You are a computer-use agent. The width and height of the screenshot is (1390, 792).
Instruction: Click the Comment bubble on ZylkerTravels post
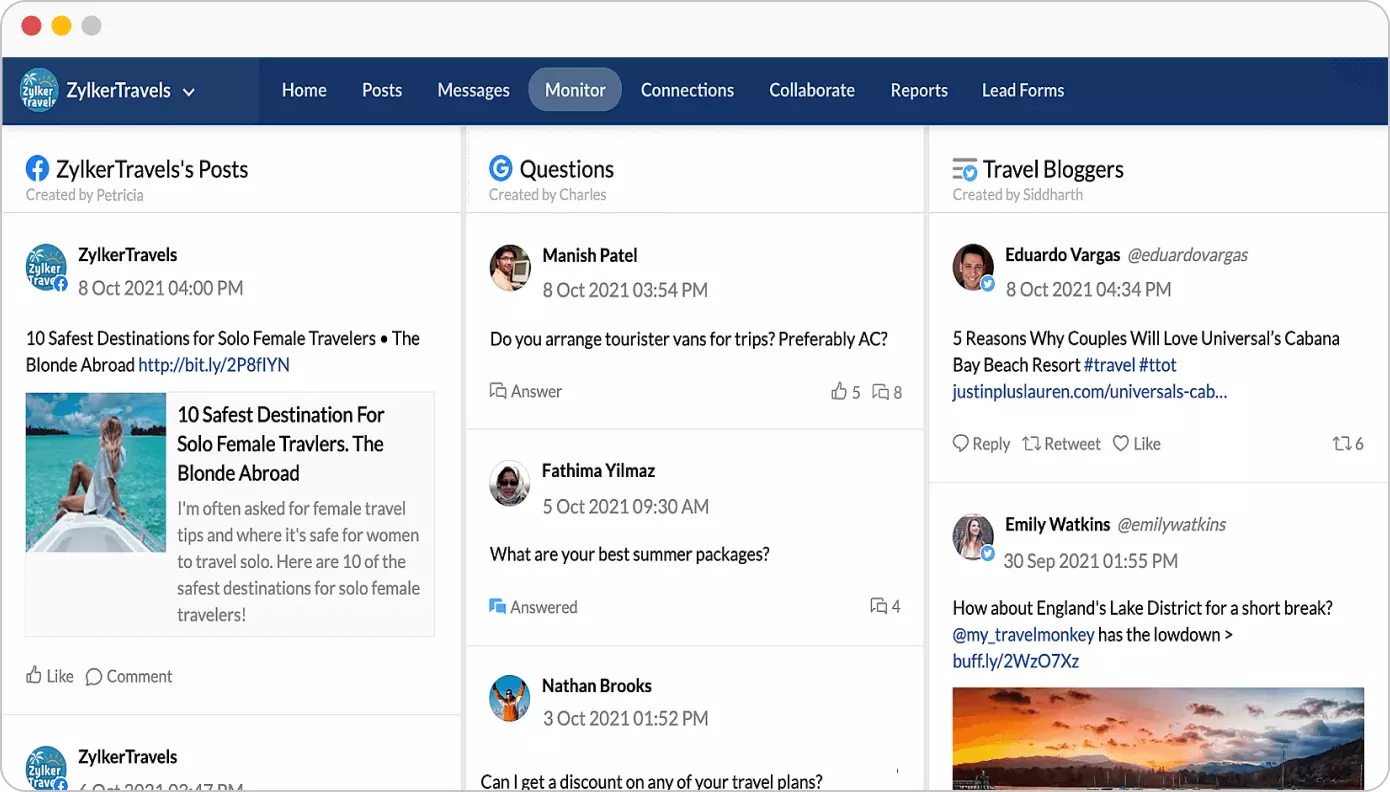[x=94, y=677]
